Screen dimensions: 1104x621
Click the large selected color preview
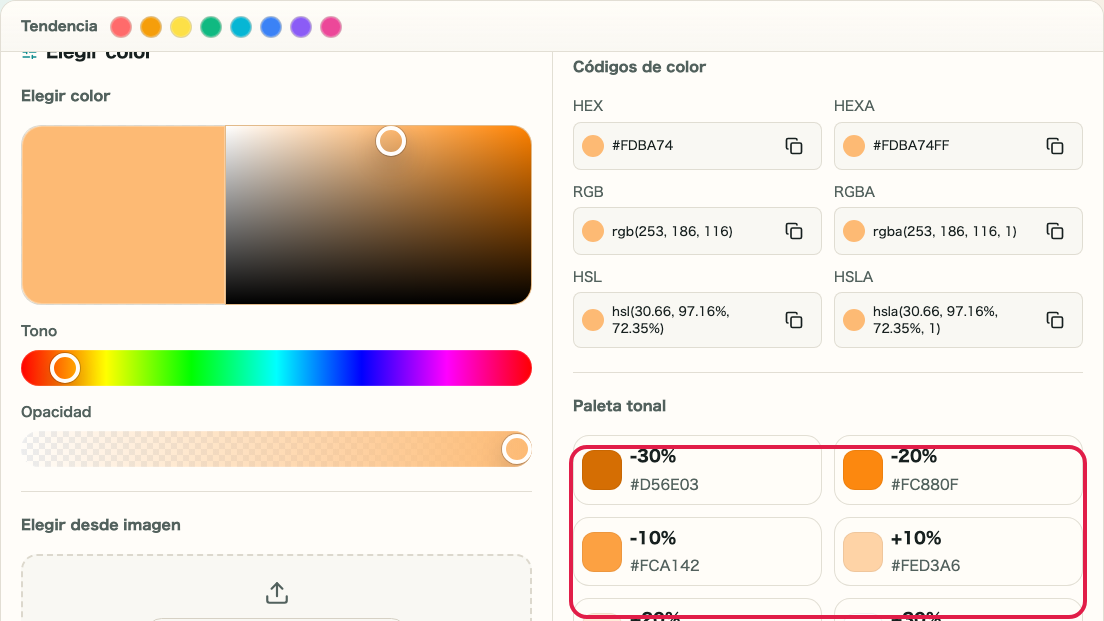click(124, 215)
